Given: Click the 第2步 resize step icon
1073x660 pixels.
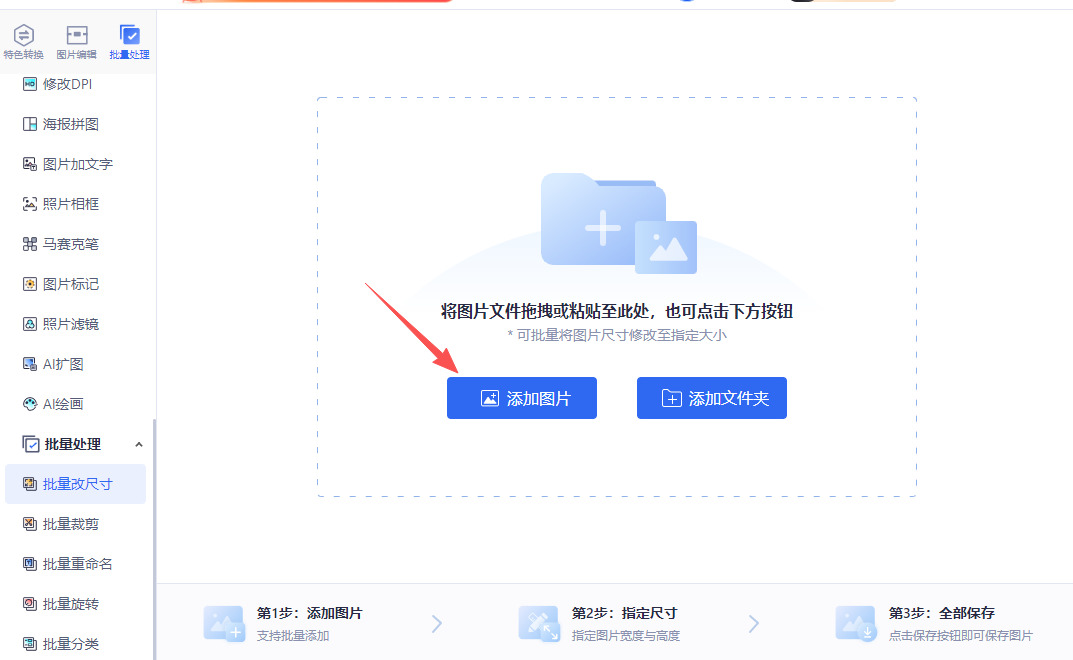Looking at the screenshot, I should pyautogui.click(x=539, y=624).
